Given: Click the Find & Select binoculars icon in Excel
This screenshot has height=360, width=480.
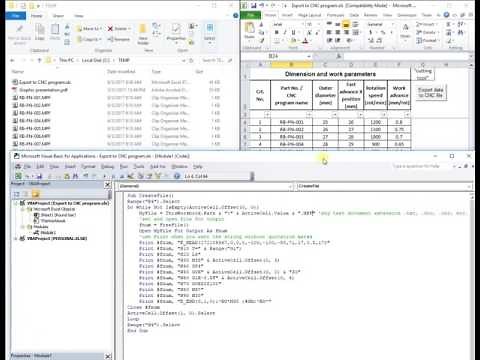Looking at the screenshot, I should point(461,32).
